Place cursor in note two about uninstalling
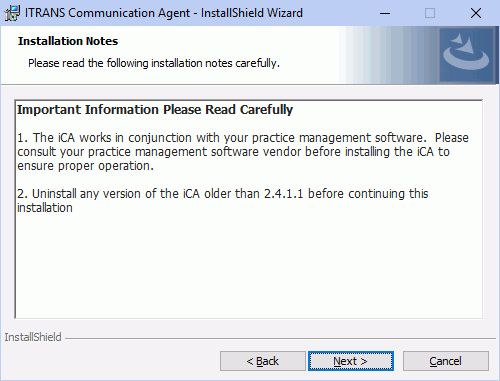The height and width of the screenshot is (381, 500). pyautogui.click(x=223, y=201)
